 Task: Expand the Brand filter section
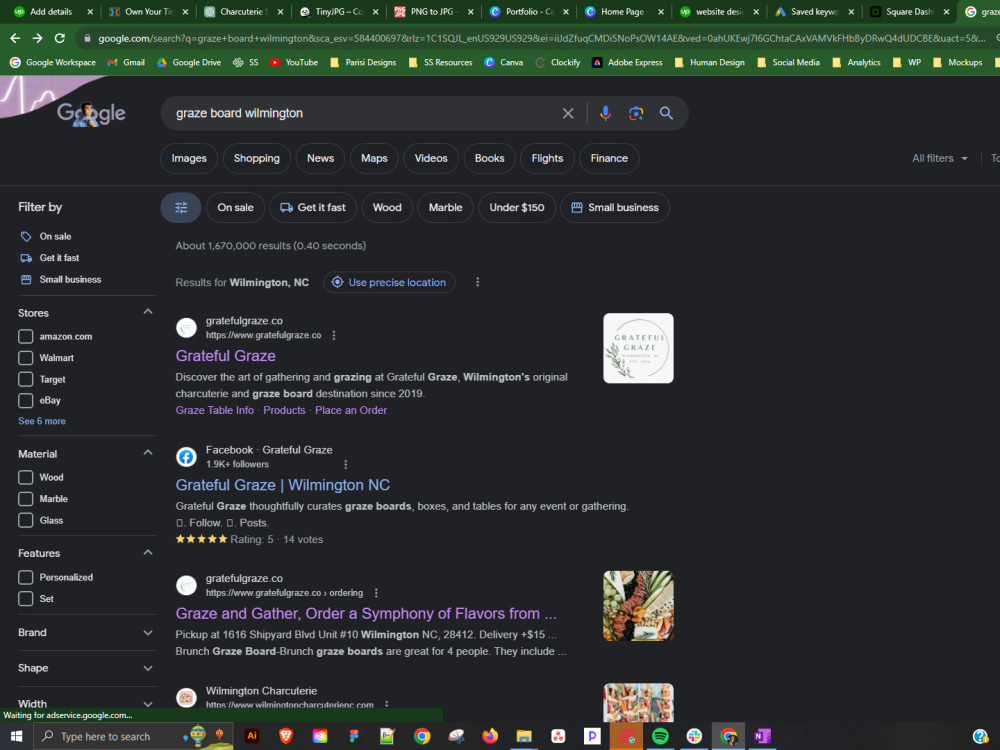148,633
